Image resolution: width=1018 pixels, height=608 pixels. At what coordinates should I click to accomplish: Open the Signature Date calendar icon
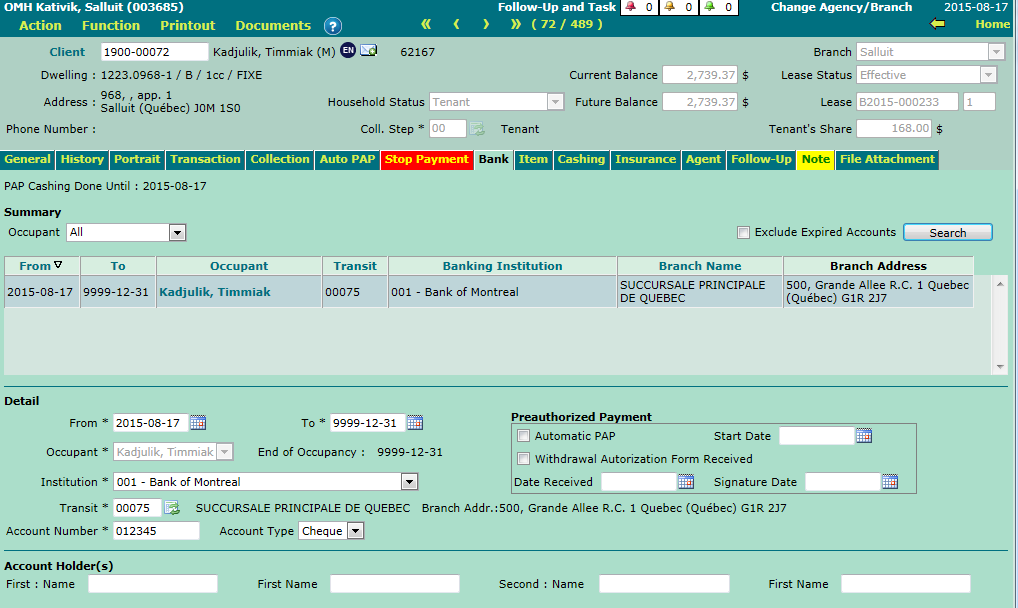click(890, 482)
